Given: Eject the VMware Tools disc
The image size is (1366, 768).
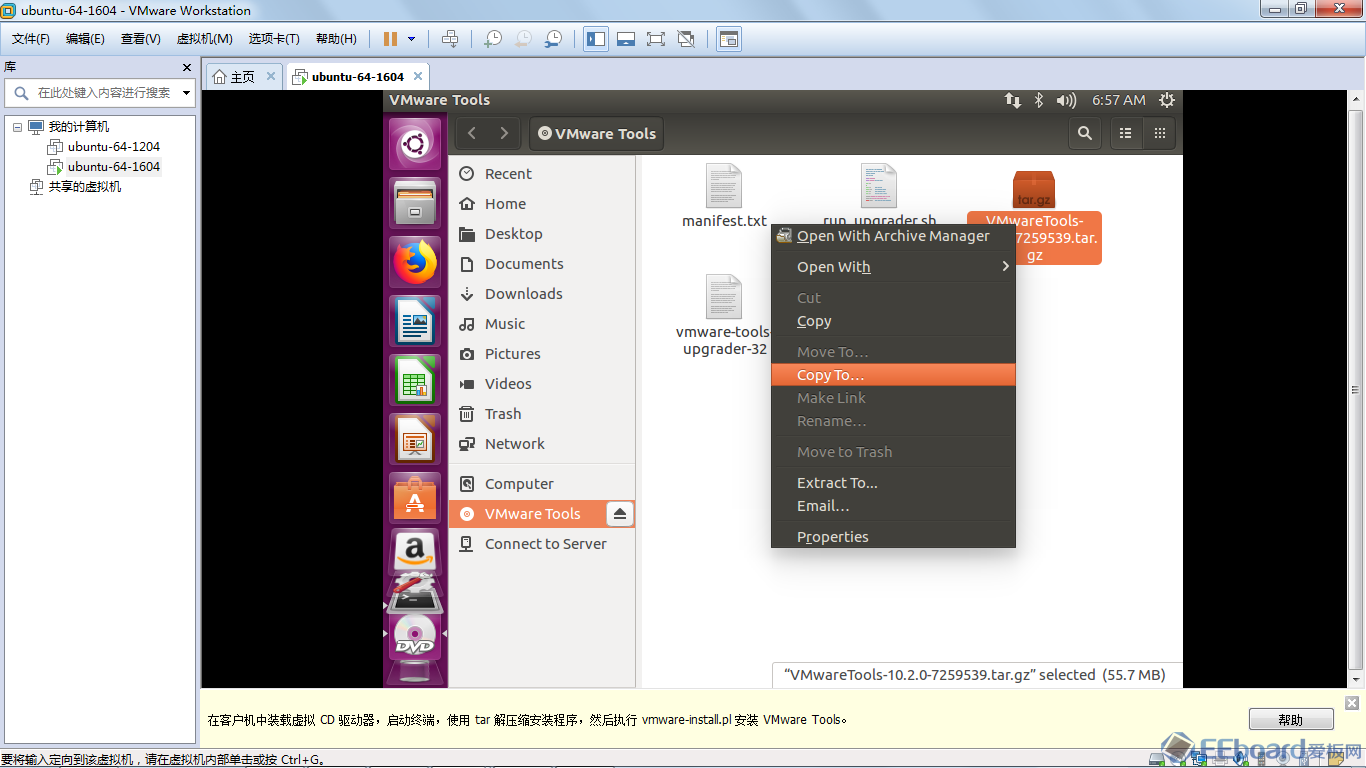Looking at the screenshot, I should click(619, 514).
